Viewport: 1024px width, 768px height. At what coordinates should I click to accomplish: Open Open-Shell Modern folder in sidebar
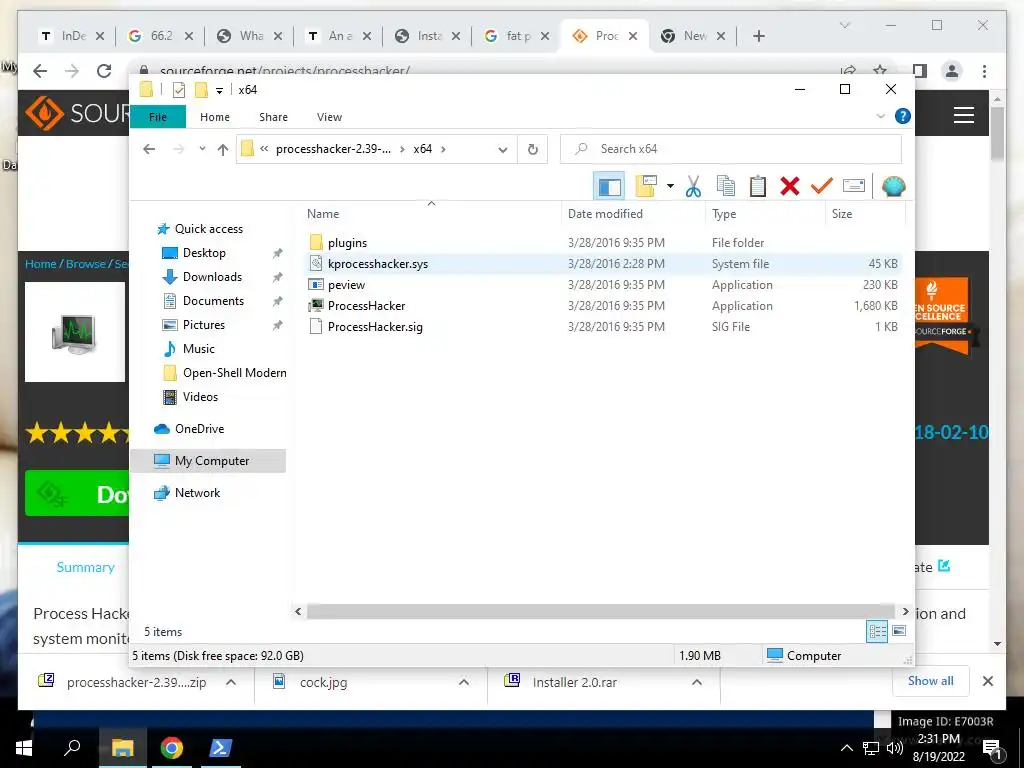pyautogui.click(x=234, y=373)
